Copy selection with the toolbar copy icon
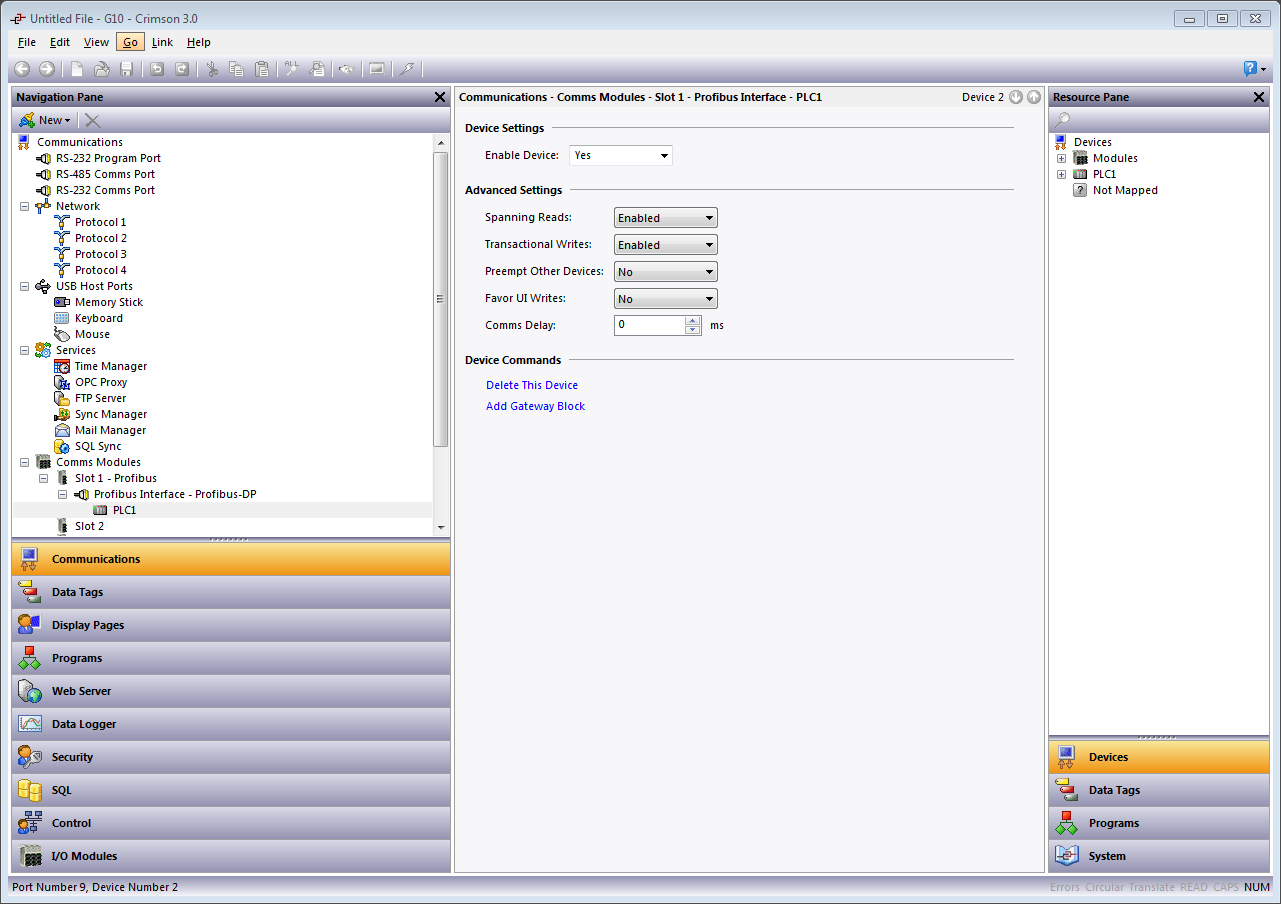The image size is (1281, 904). point(237,69)
